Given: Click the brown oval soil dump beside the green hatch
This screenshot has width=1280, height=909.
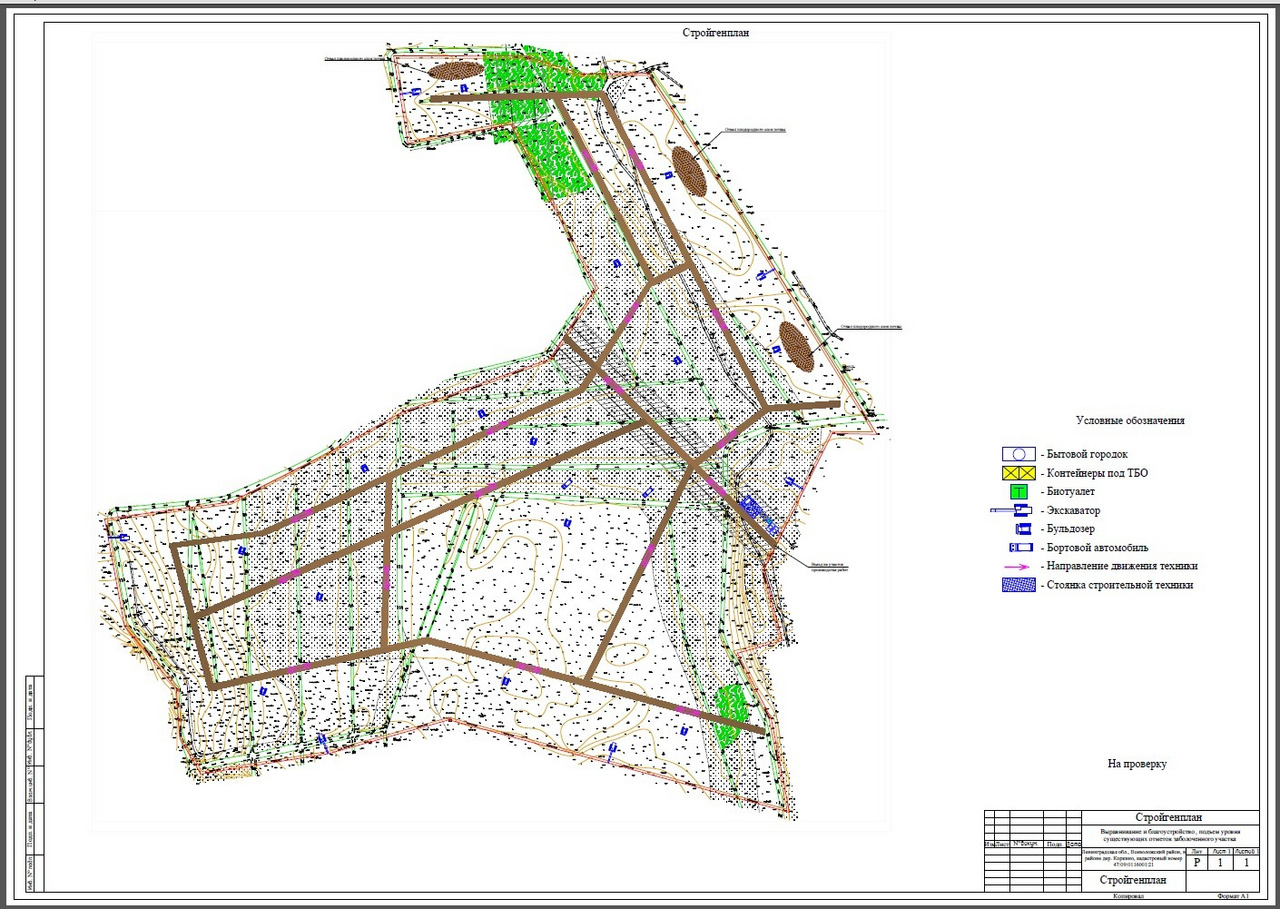Looking at the screenshot, I should pyautogui.click(x=455, y=71).
